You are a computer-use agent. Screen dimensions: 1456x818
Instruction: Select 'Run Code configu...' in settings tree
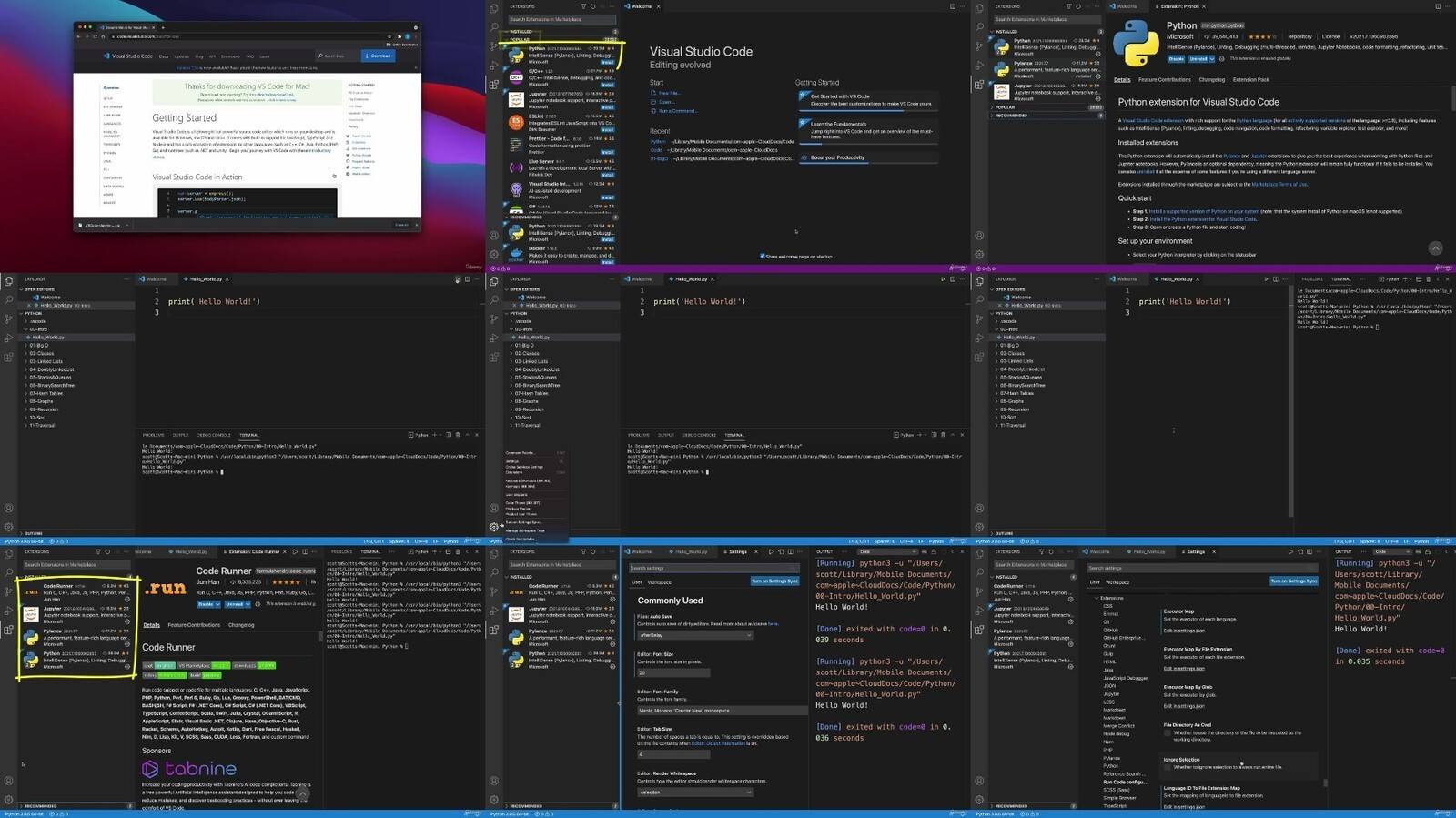pyautogui.click(x=1124, y=782)
